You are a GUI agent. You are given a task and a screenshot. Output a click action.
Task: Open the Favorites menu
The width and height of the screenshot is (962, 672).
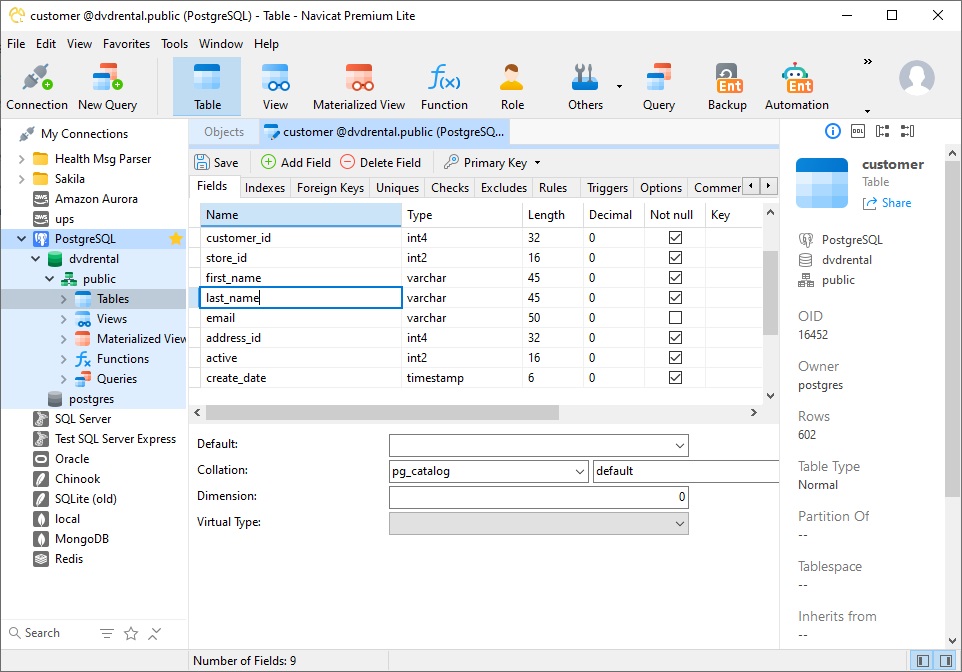coord(126,44)
